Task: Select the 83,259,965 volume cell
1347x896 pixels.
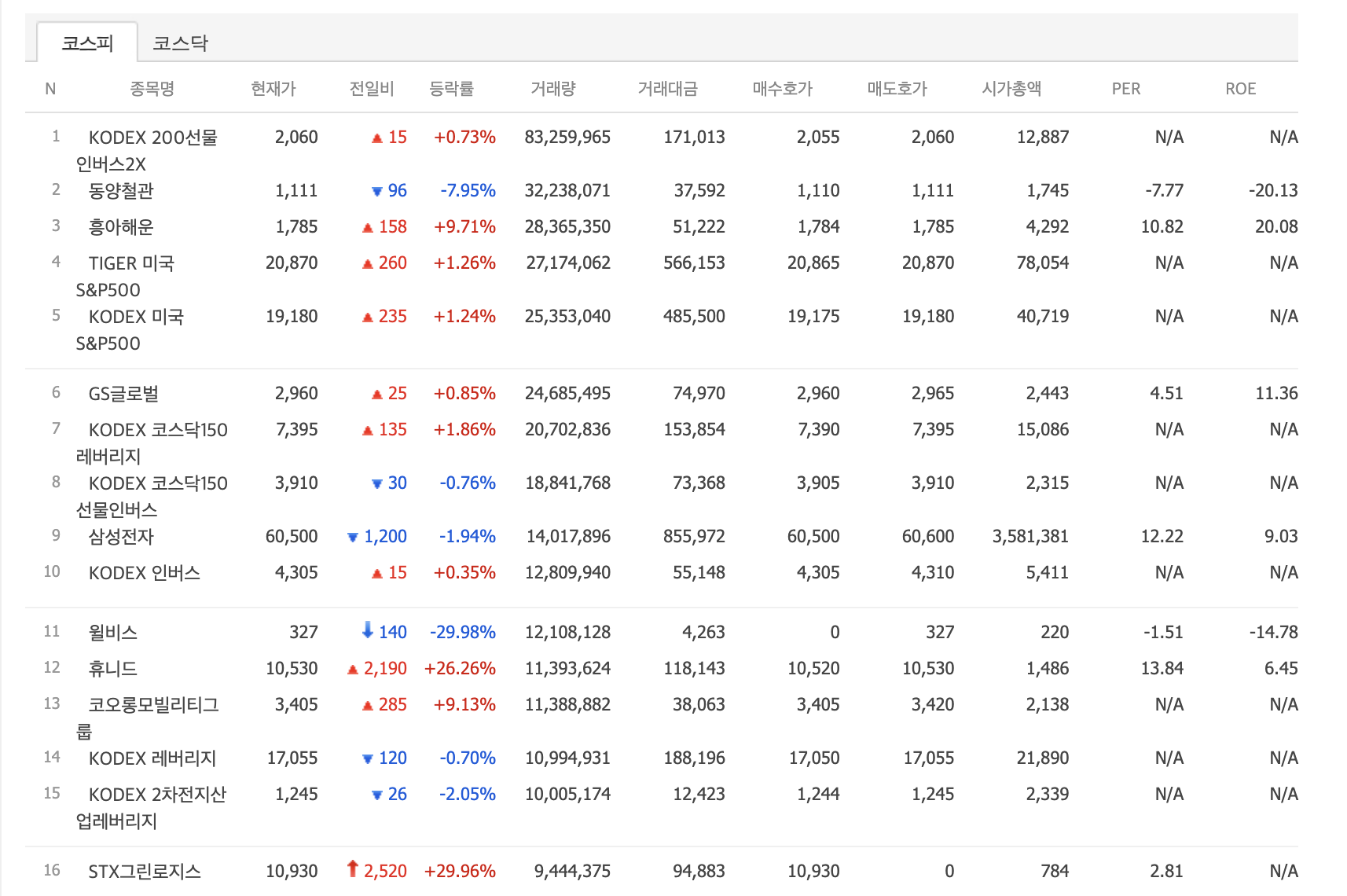Action: [567, 137]
